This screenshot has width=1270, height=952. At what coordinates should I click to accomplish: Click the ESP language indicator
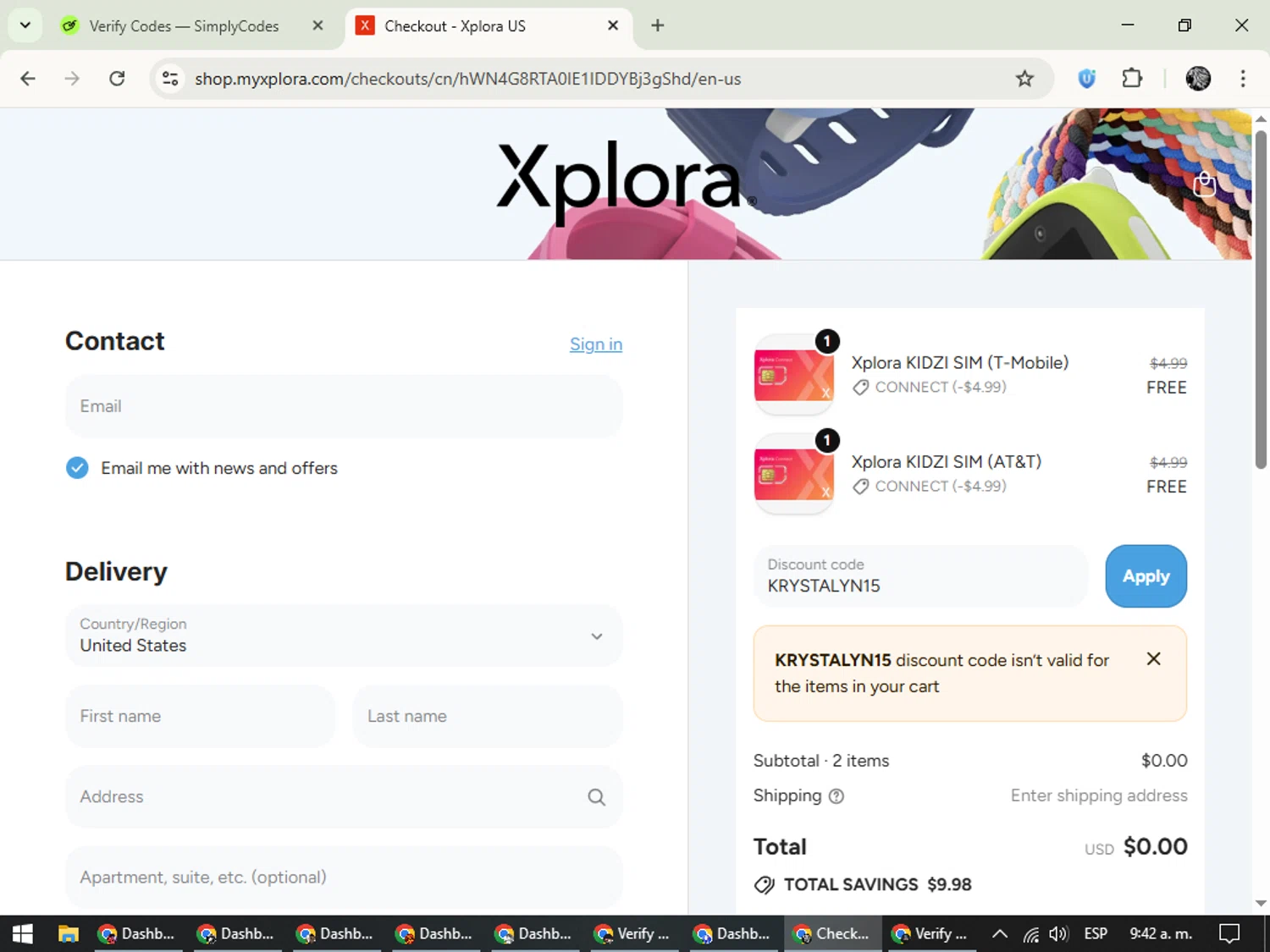click(x=1096, y=933)
